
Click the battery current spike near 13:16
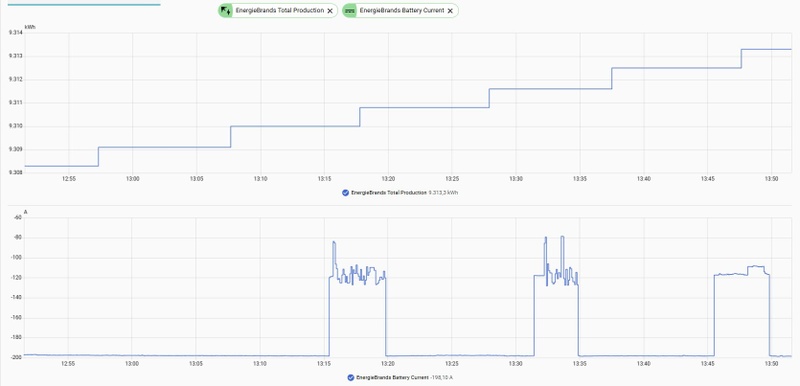[x=334, y=243]
